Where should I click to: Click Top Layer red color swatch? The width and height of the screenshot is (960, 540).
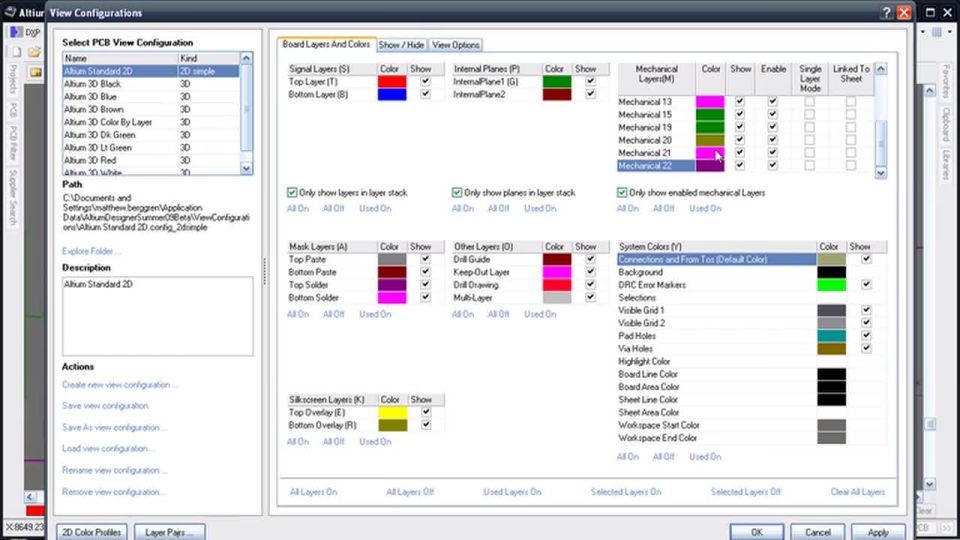pyautogui.click(x=392, y=81)
